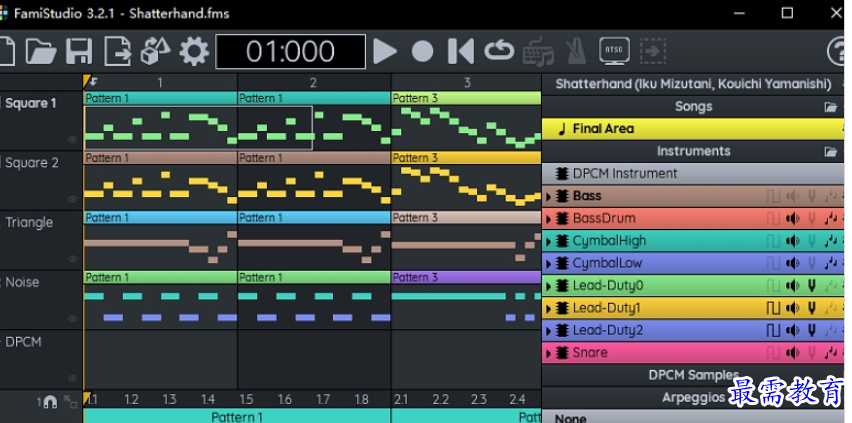Open the help question mark icon

tap(840, 52)
